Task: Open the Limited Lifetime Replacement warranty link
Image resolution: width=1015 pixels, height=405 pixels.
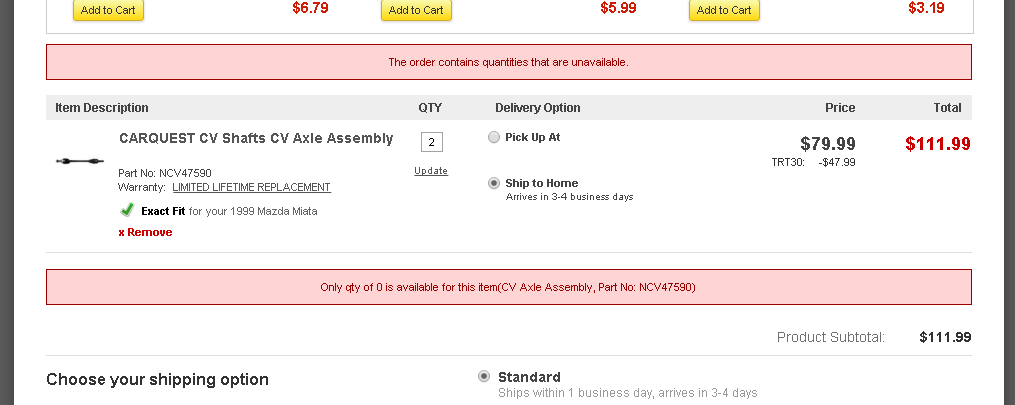Action: (x=251, y=187)
